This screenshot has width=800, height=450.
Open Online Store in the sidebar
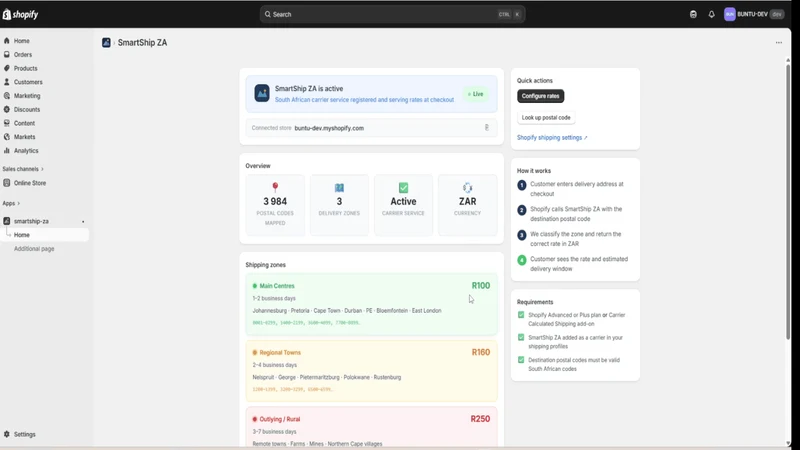(30, 183)
